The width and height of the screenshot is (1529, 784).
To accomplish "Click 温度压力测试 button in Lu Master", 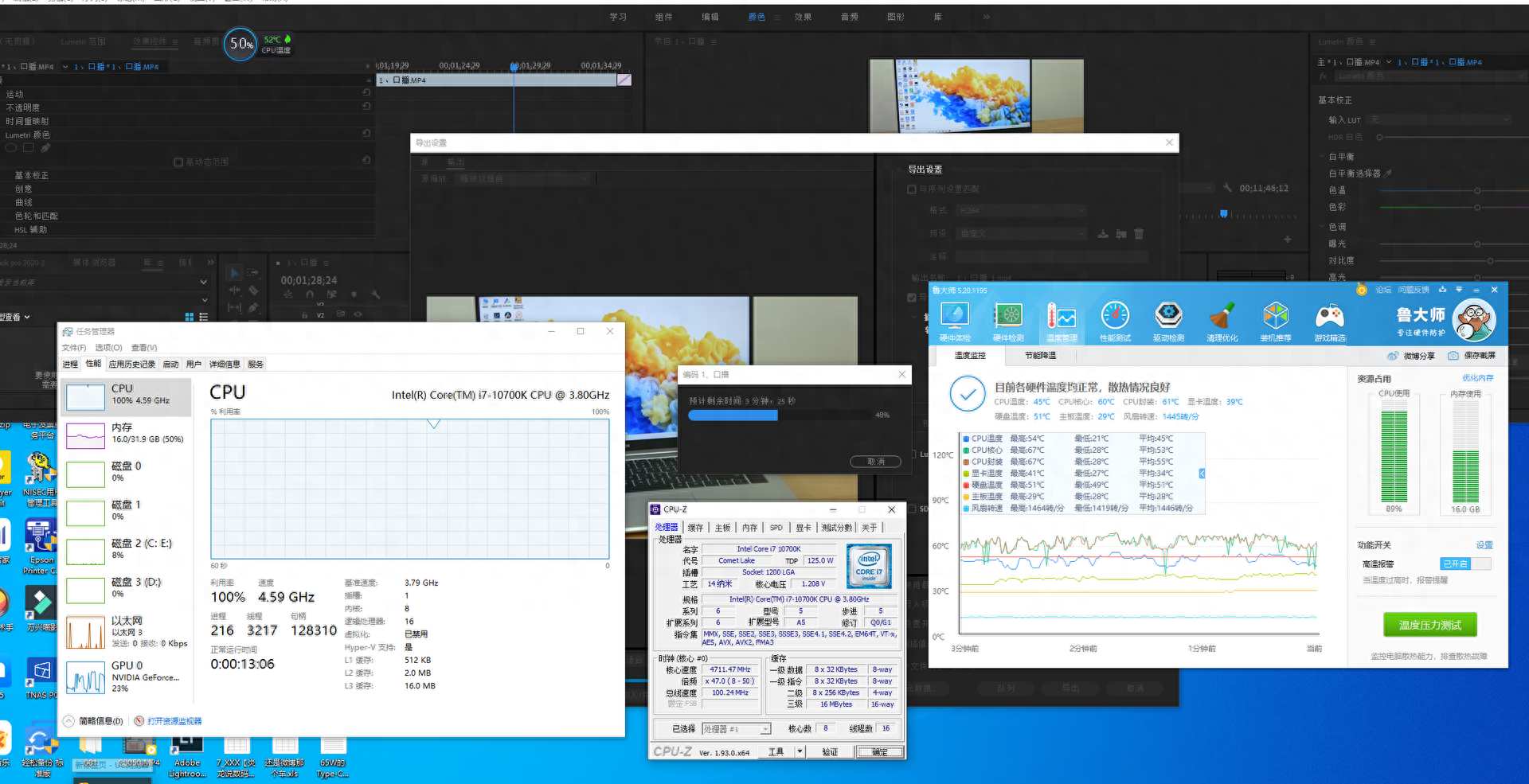I will coord(1430,625).
